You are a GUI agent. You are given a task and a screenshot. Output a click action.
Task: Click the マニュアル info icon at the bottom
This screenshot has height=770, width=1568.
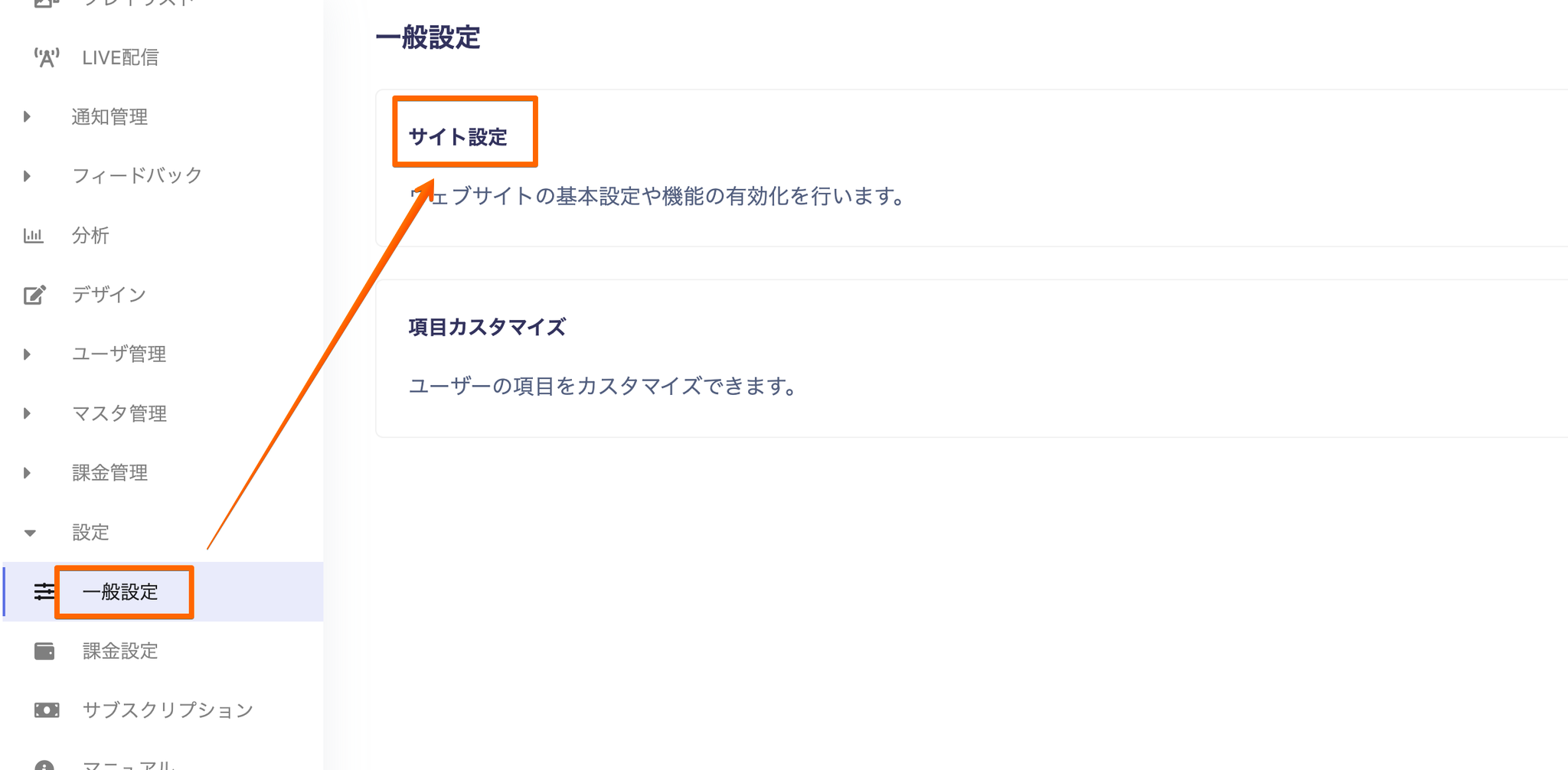tap(44, 765)
